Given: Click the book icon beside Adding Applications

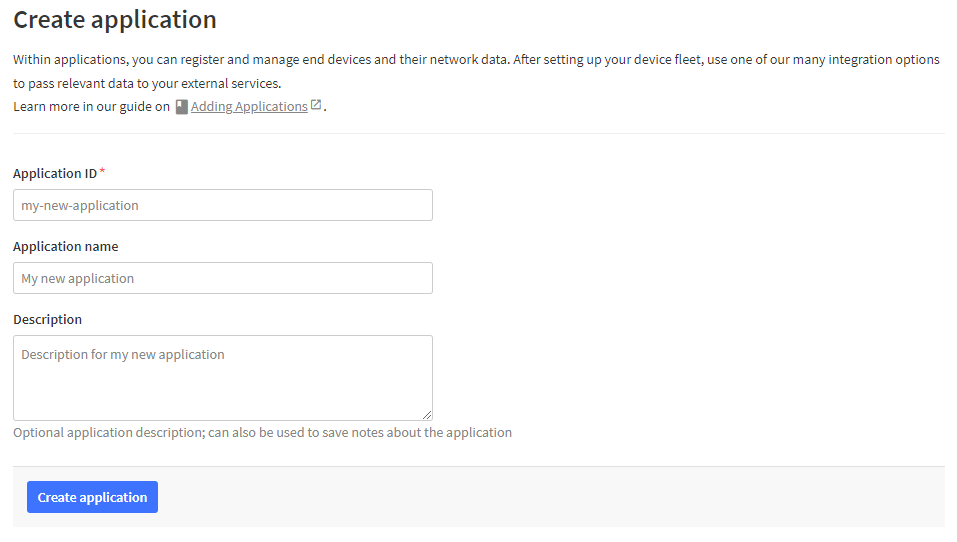Looking at the screenshot, I should click(181, 107).
